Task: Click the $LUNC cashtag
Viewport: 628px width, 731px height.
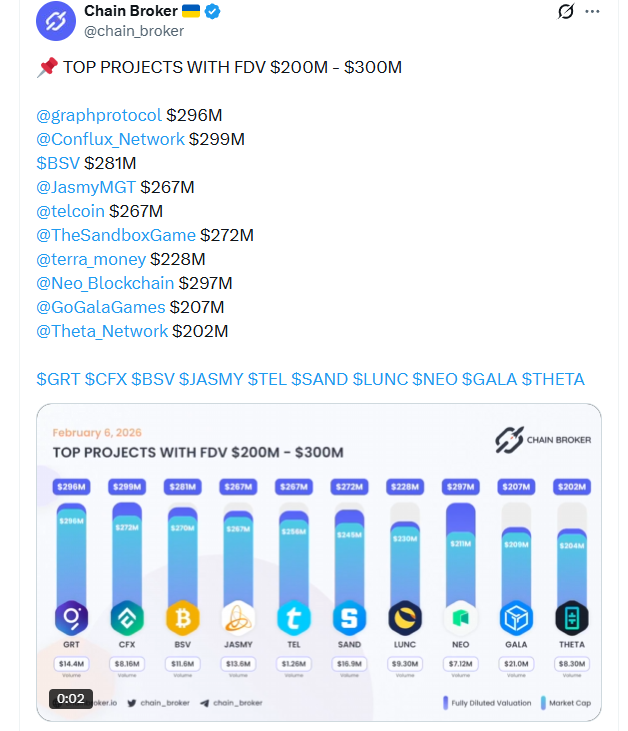Action: click(379, 379)
